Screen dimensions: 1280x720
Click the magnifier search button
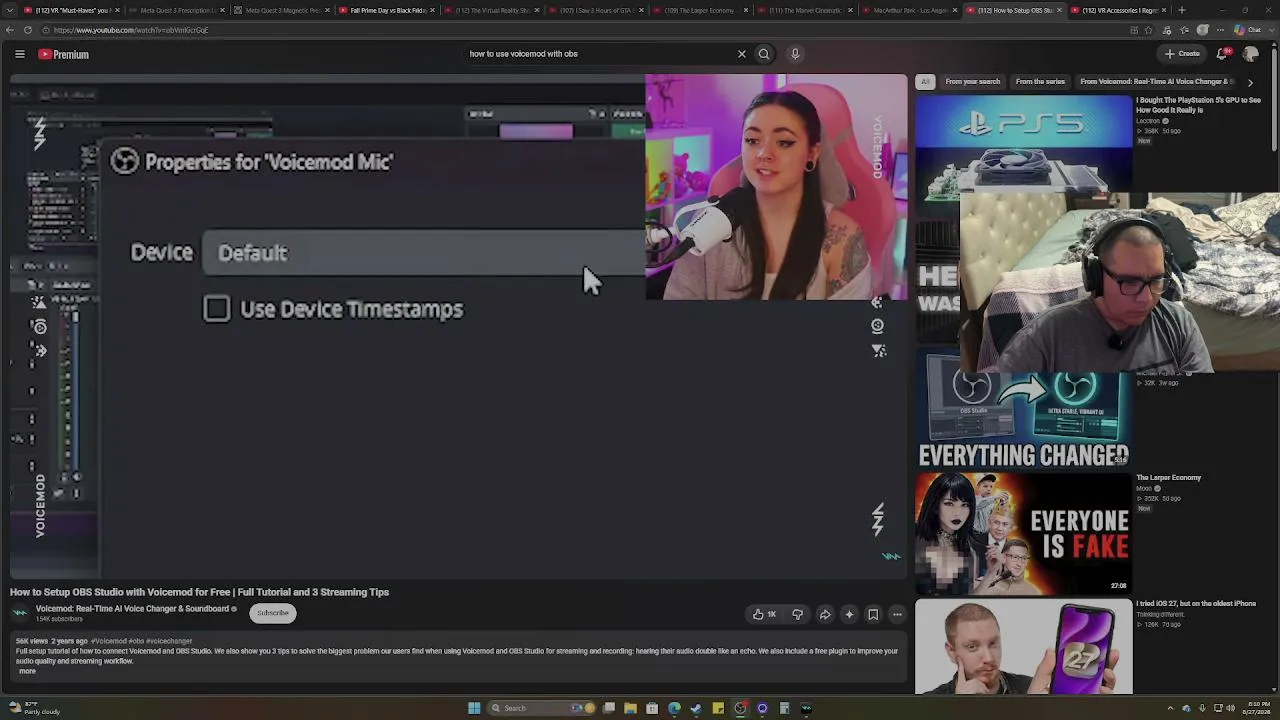pyautogui.click(x=764, y=54)
